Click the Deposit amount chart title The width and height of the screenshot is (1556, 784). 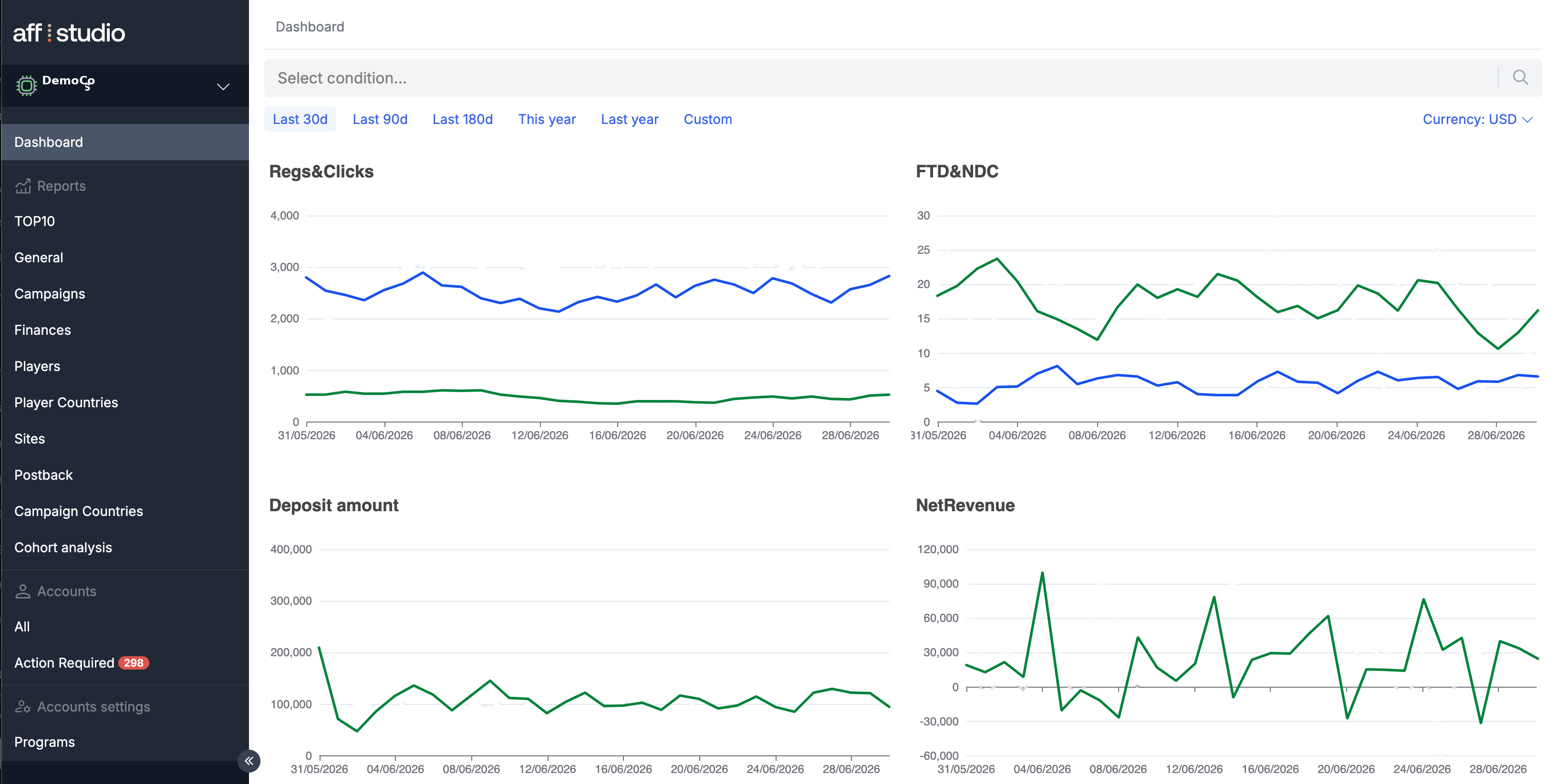333,505
